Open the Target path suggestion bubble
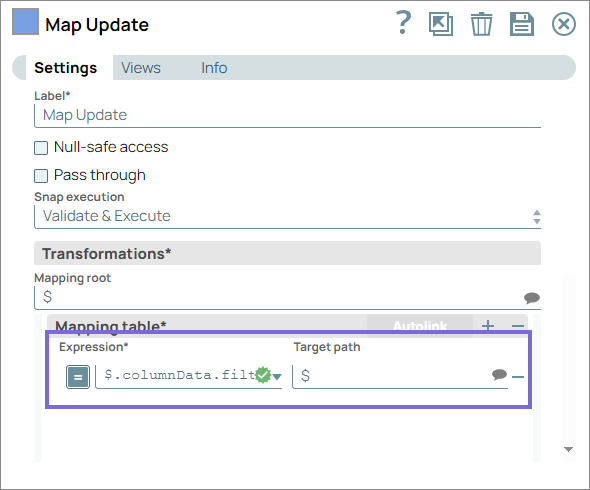 [499, 374]
